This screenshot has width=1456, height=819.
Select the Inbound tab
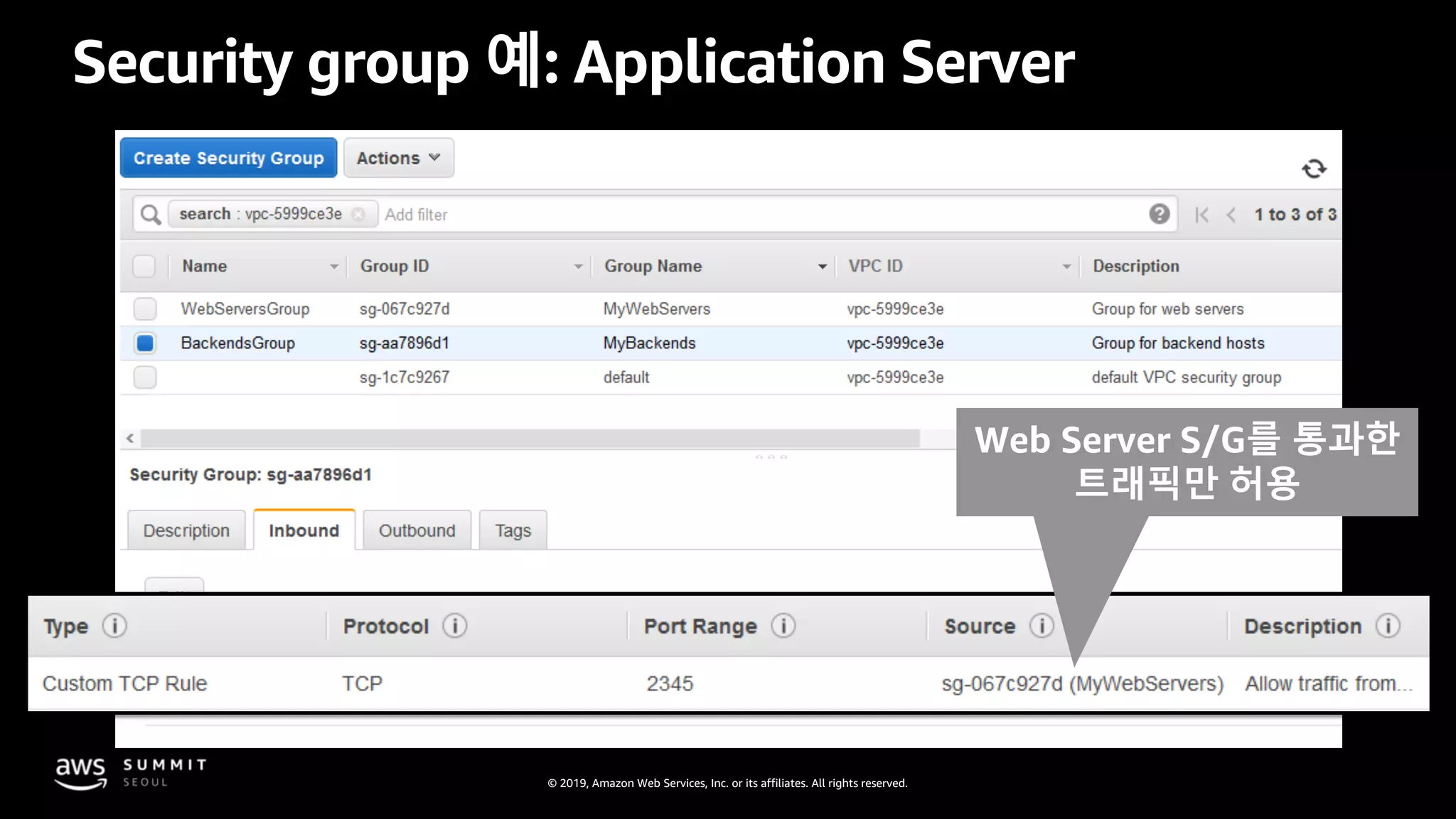click(x=304, y=530)
